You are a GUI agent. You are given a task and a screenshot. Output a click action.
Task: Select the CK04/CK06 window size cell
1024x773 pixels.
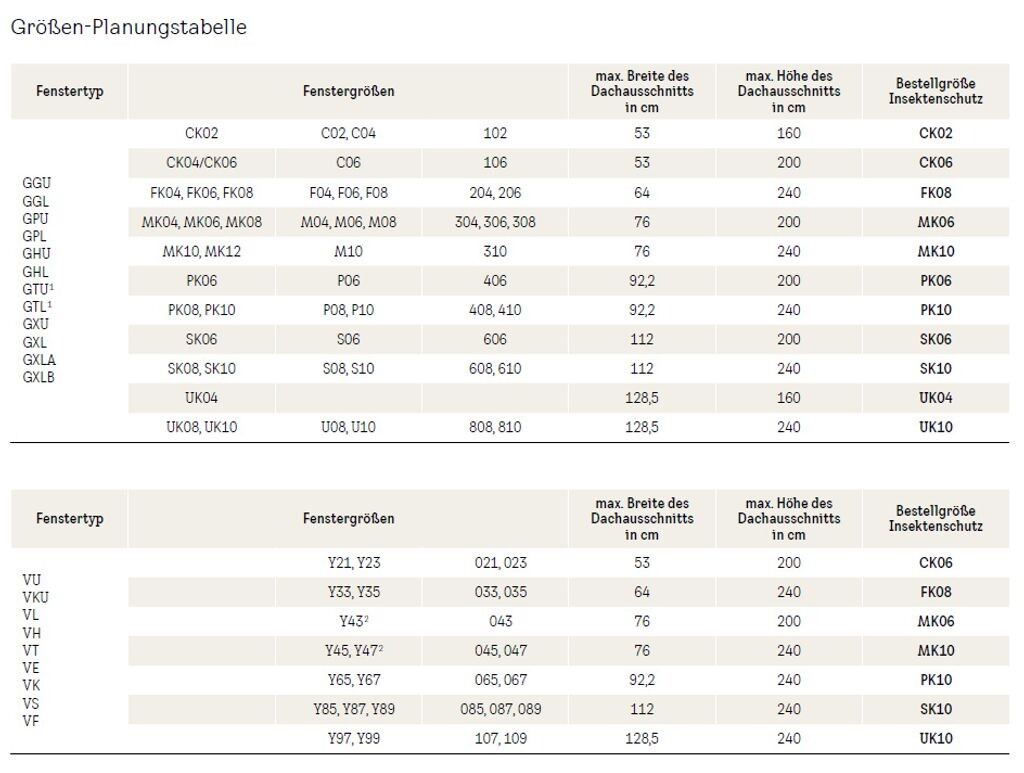tap(201, 163)
